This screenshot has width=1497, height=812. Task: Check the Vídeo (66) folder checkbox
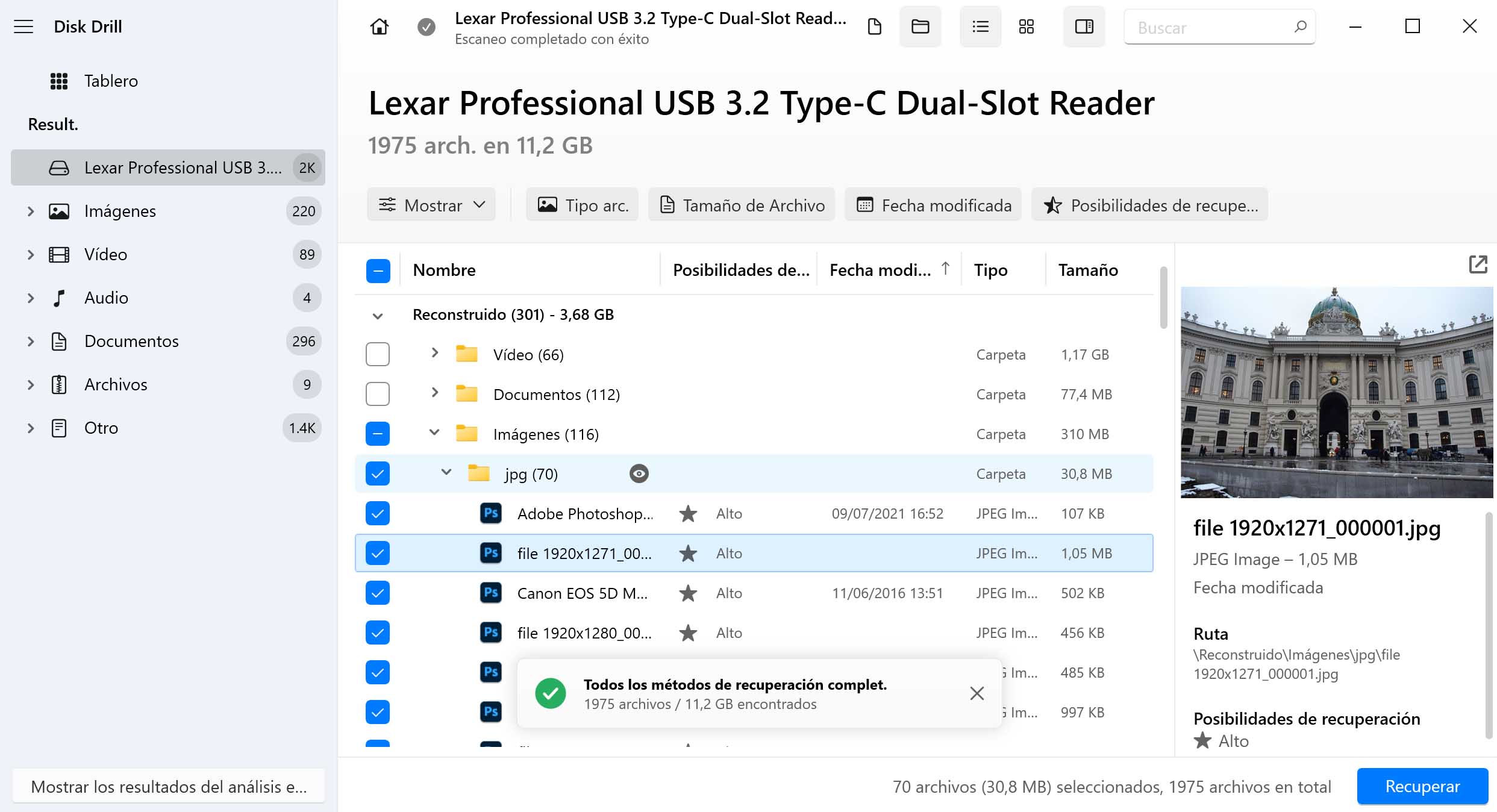(x=378, y=354)
